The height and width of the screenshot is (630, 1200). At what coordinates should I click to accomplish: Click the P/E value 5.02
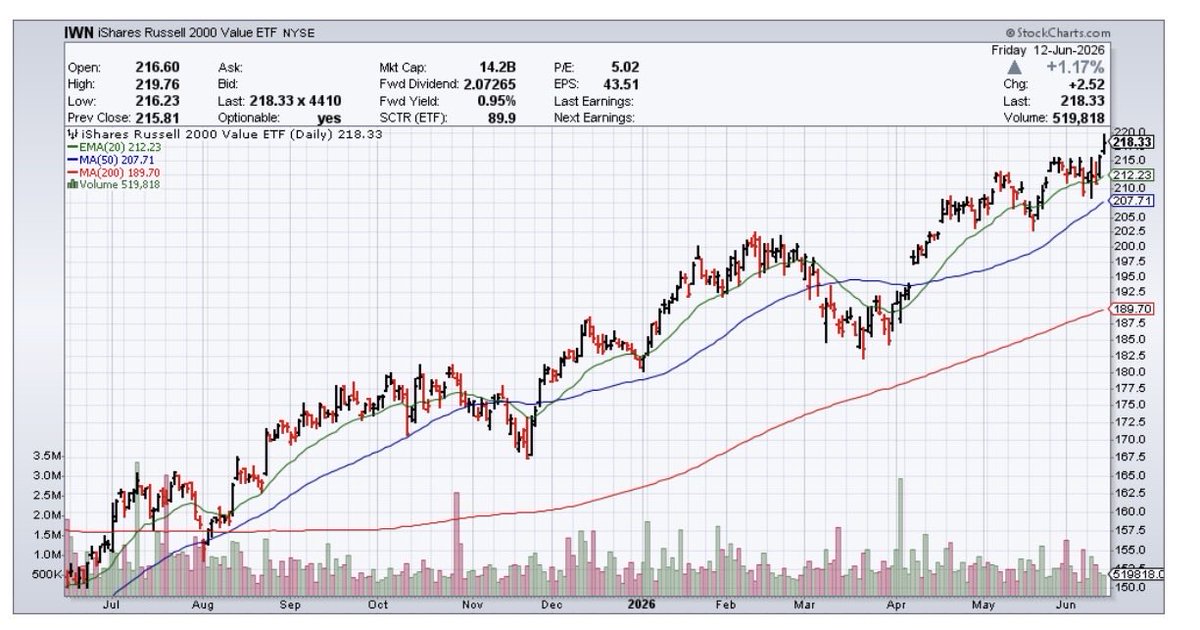point(625,67)
